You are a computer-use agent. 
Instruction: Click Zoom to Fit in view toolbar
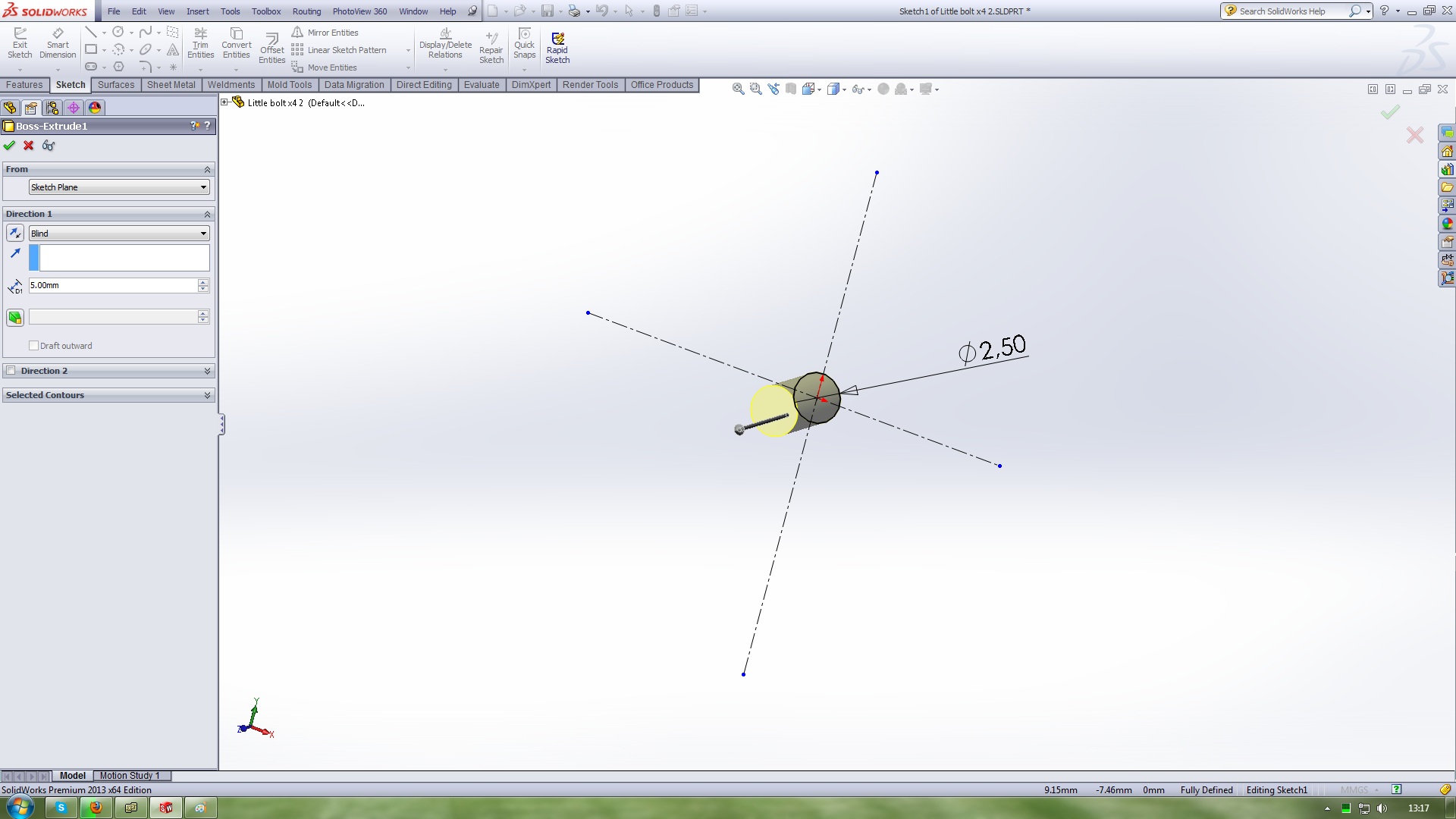click(x=738, y=89)
